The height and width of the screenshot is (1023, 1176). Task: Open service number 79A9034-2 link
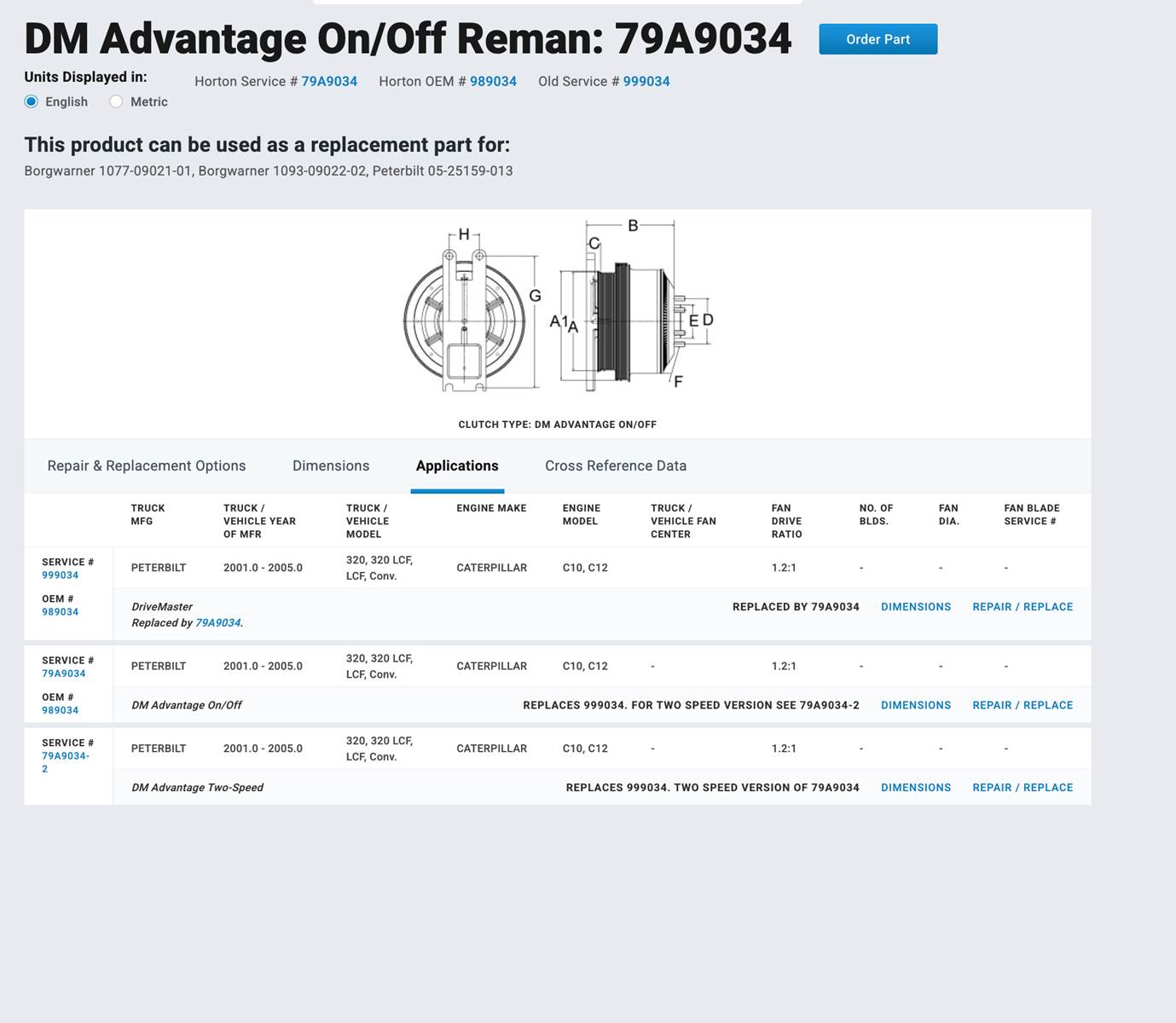tap(65, 756)
